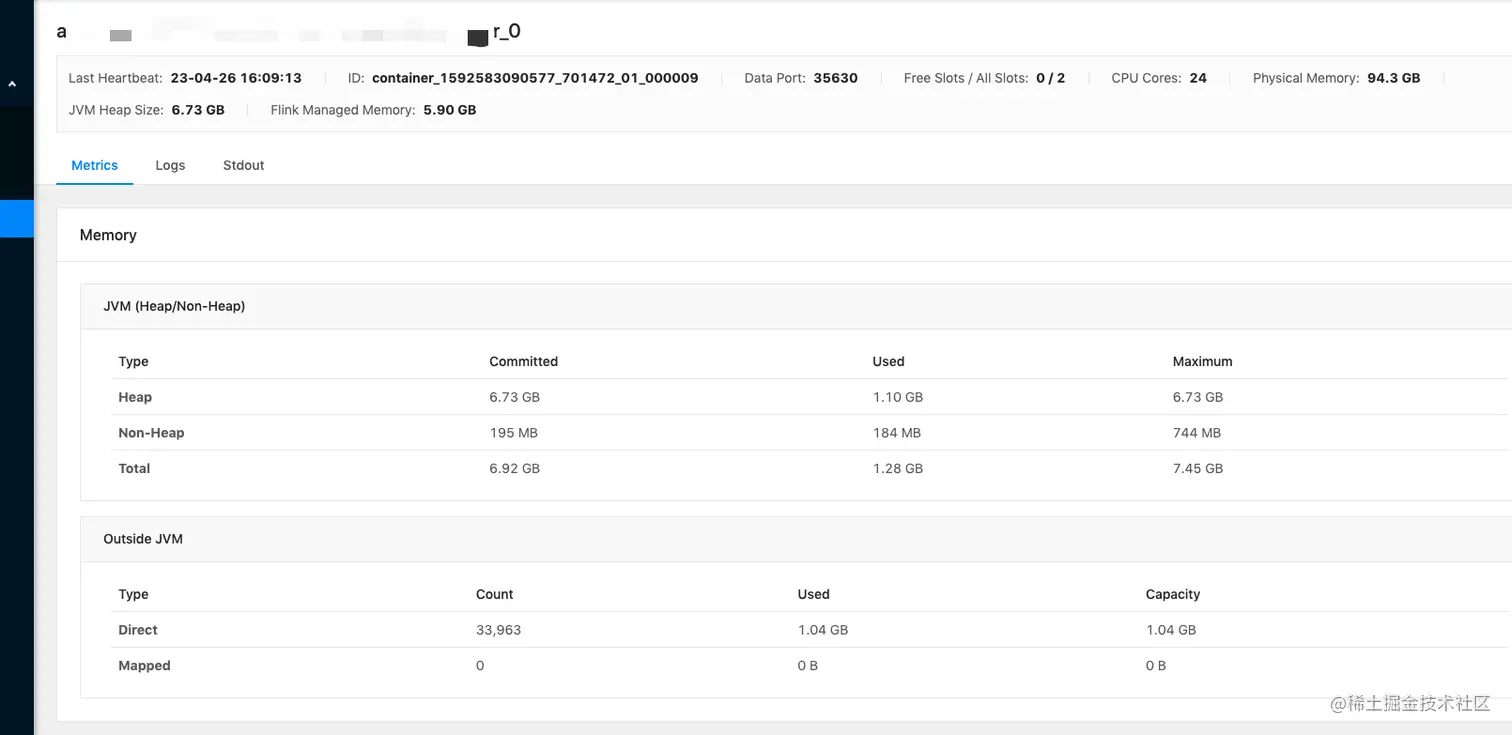Select the Heap row label
Screen dimensions: 1512x735
point(135,397)
